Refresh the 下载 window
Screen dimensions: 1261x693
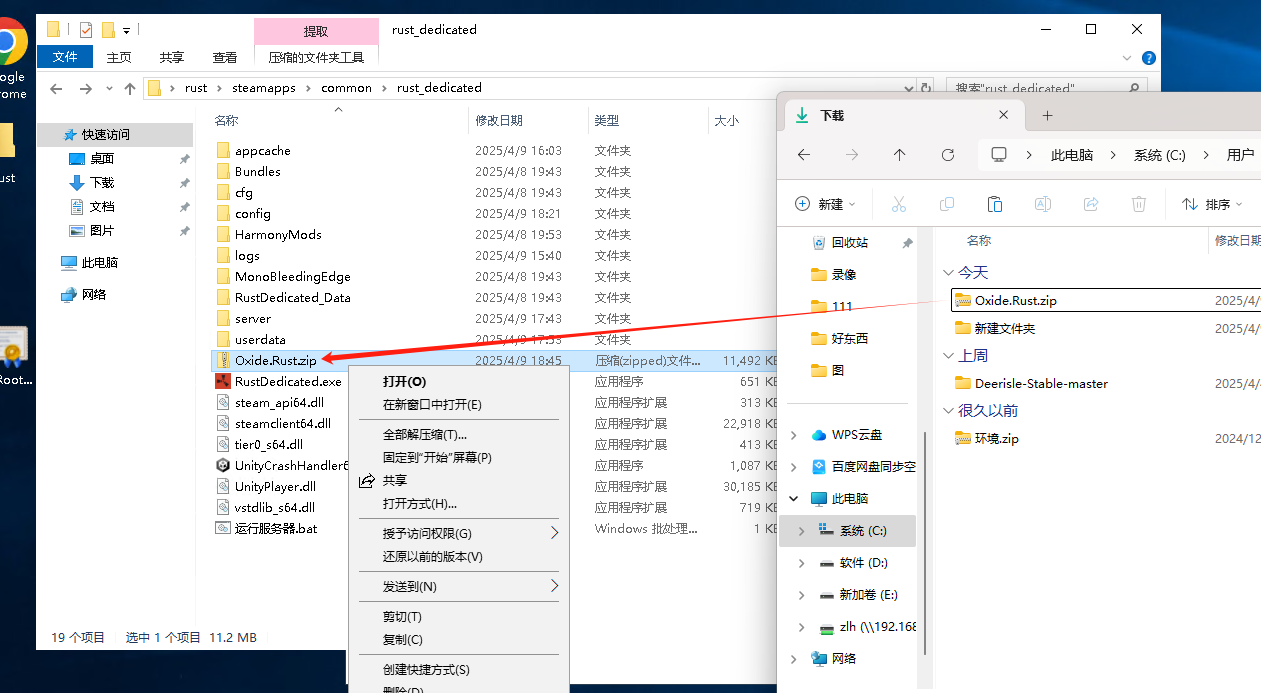pyautogui.click(x=948, y=155)
